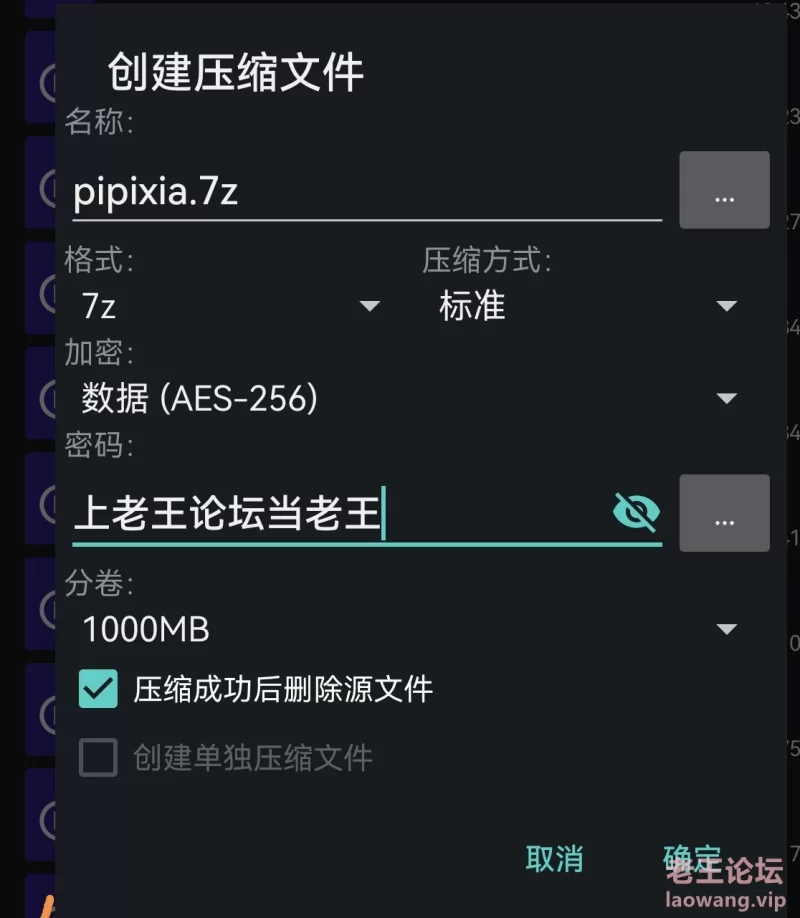Viewport: 800px width, 918px height.
Task: Click the arrow at the encryption row's end
Action: pos(727,398)
